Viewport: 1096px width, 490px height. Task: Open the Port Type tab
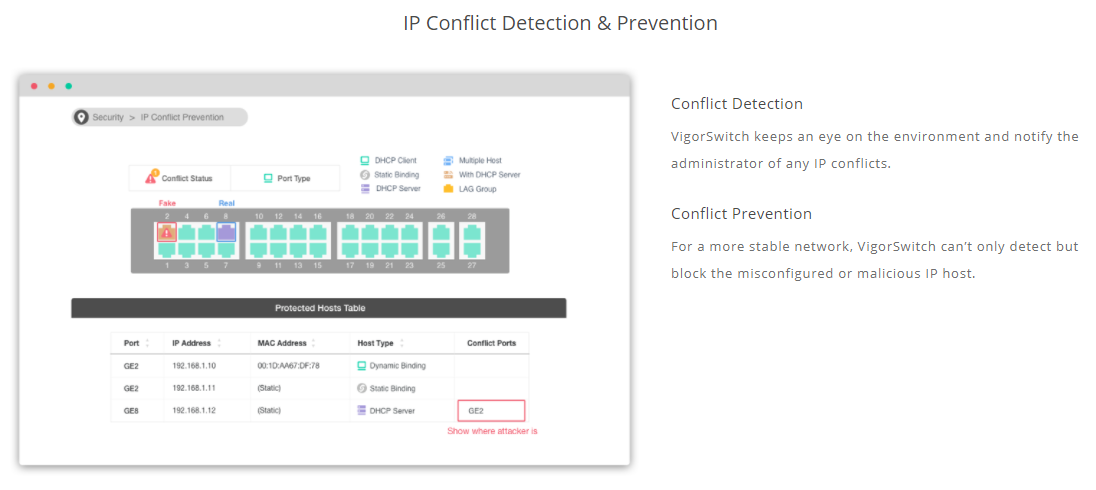click(285, 178)
